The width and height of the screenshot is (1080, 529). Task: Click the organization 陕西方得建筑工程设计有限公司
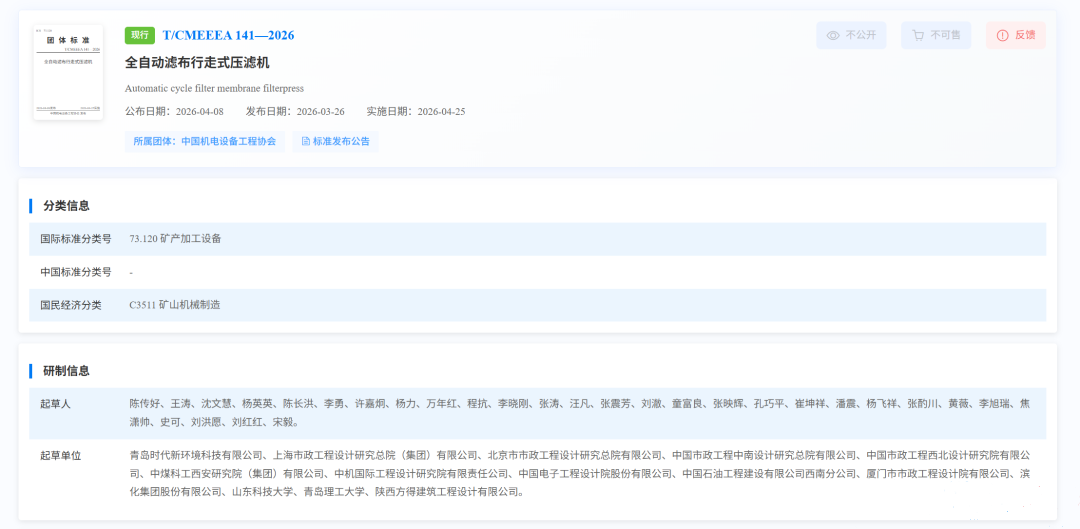446,492
